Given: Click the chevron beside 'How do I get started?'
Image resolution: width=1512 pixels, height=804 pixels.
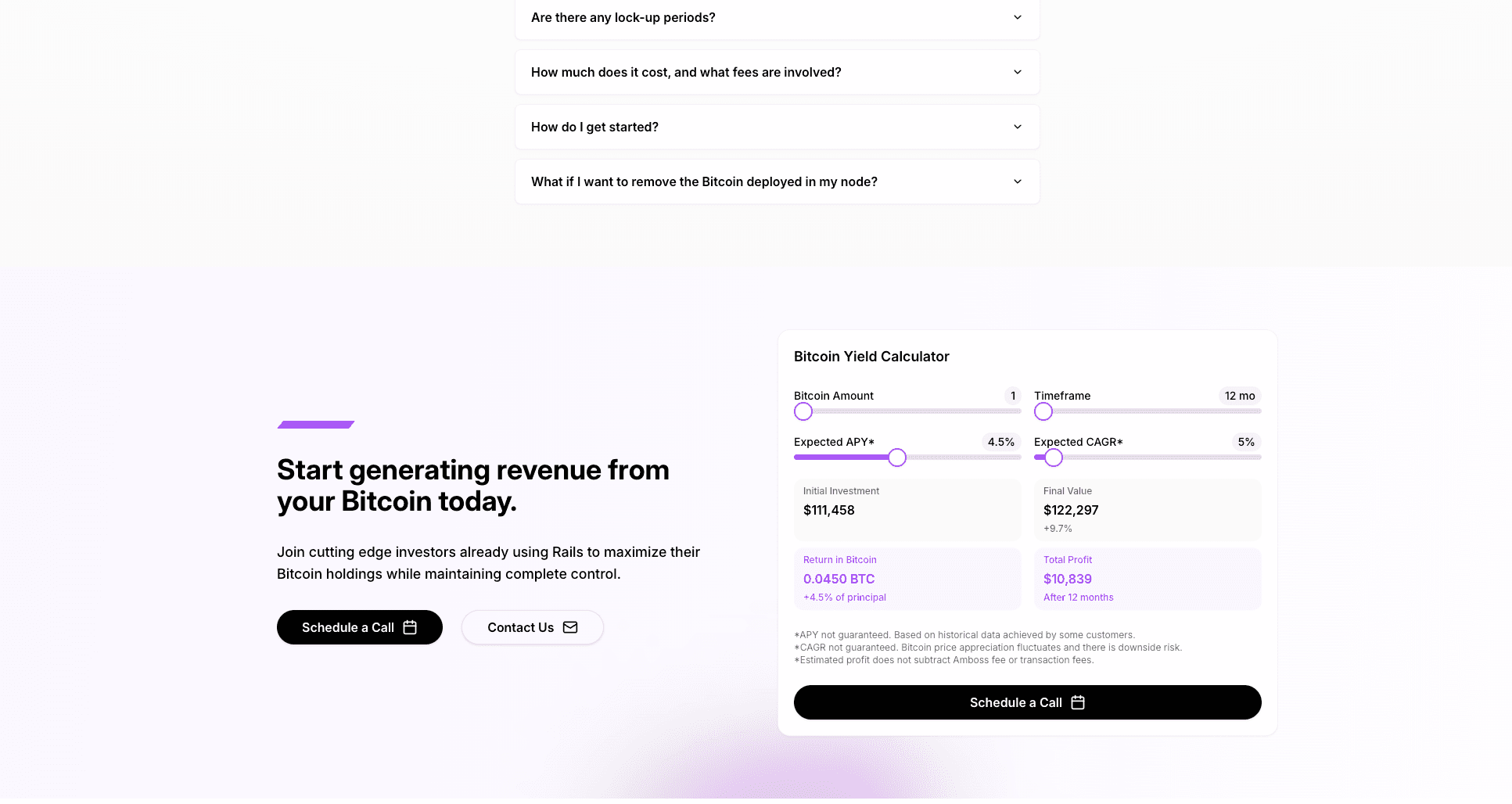Looking at the screenshot, I should (1017, 126).
